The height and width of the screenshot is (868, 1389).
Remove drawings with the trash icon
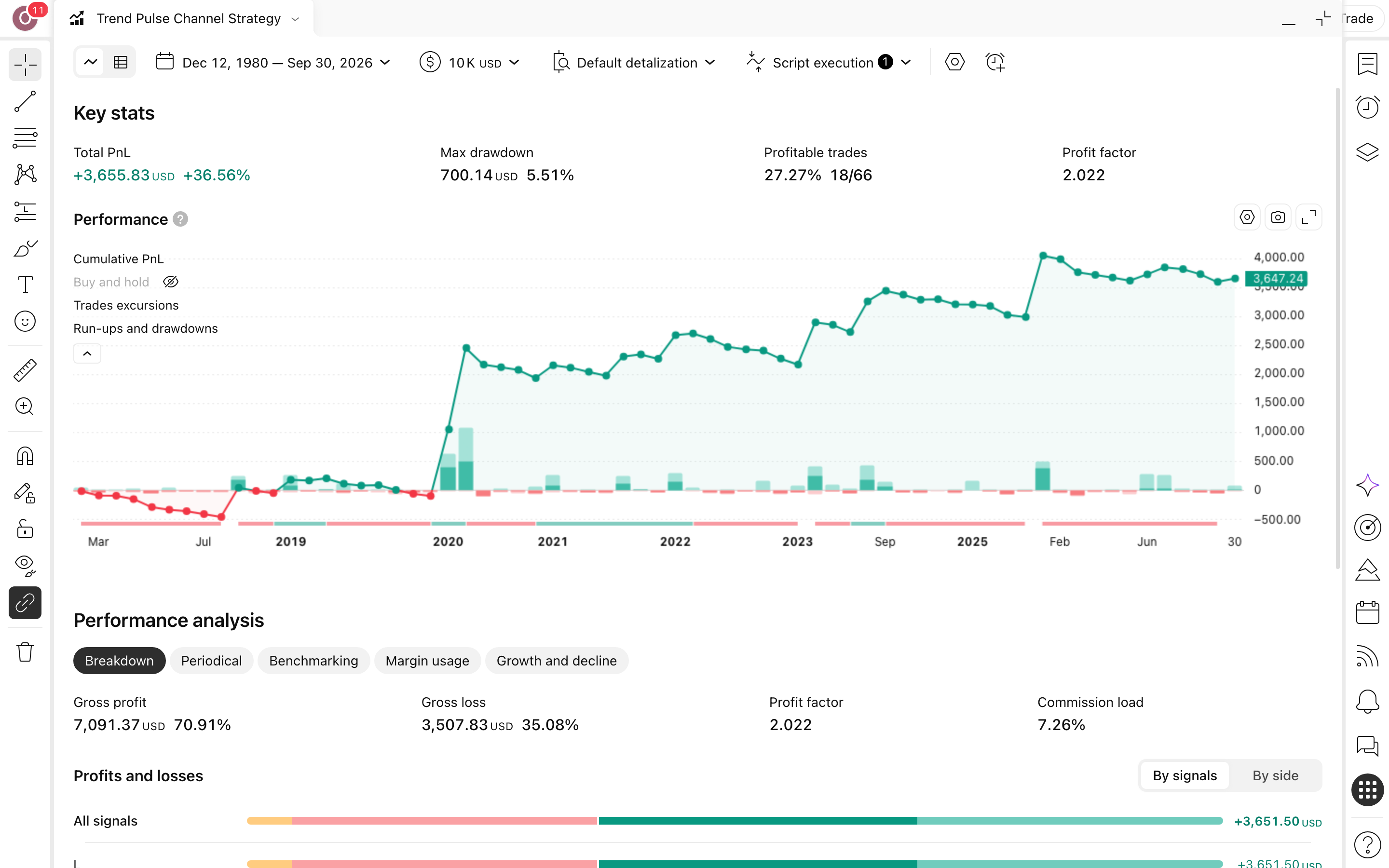click(25, 652)
